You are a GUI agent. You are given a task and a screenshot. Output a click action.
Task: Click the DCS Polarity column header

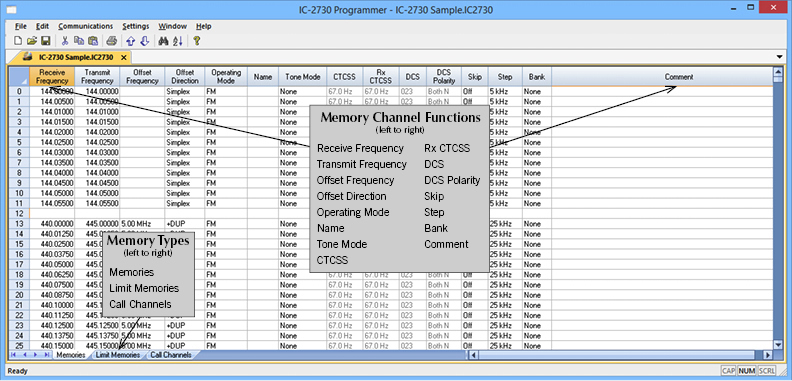[x=444, y=77]
